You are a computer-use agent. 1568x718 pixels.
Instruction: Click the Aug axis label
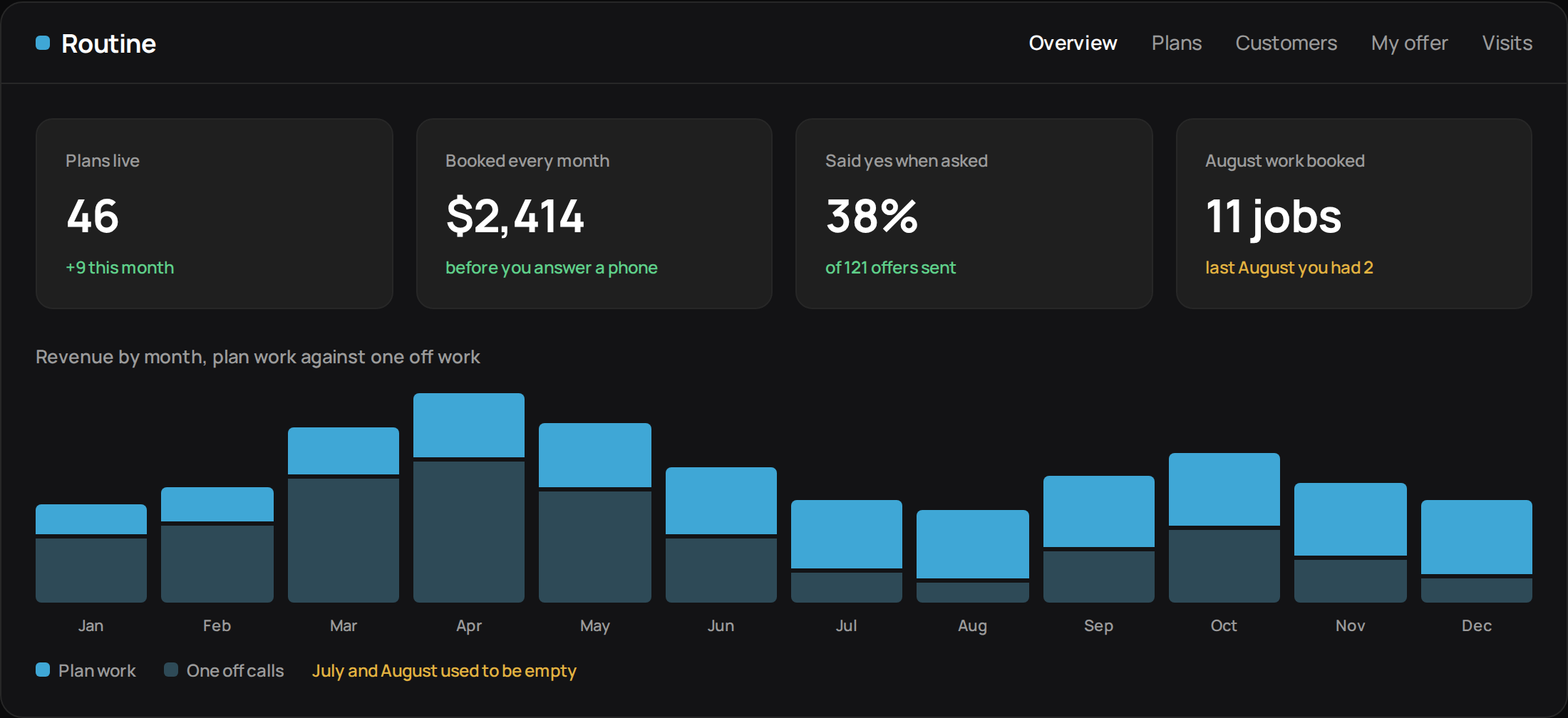973,626
